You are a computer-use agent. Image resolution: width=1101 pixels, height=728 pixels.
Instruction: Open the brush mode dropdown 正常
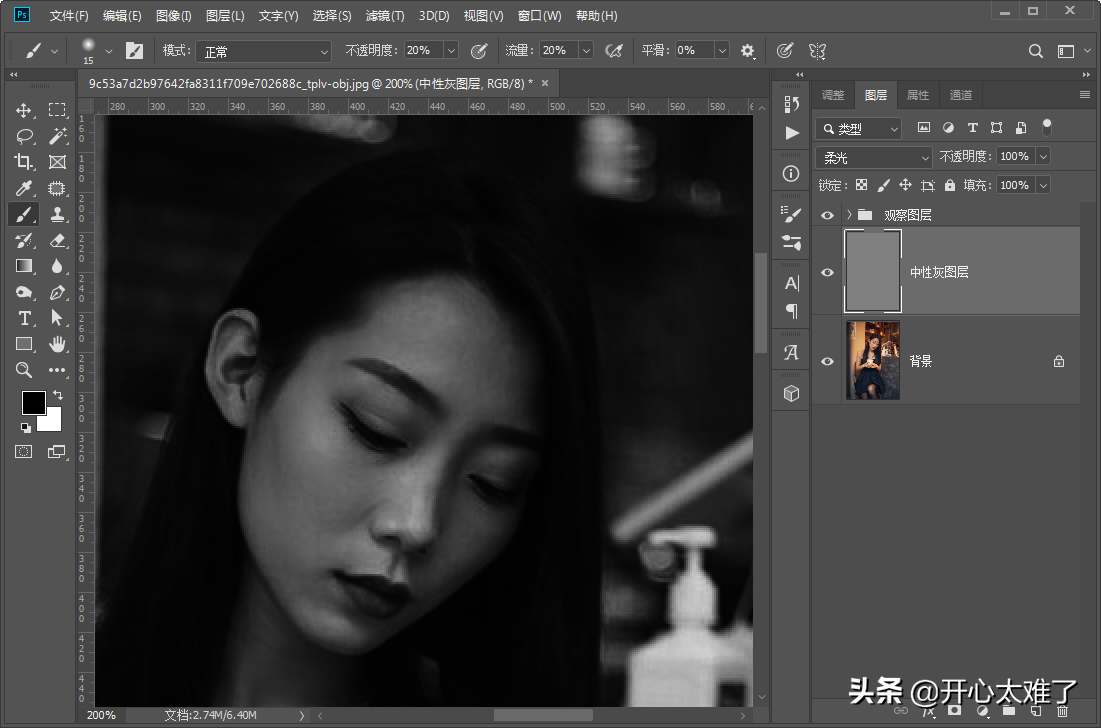263,51
